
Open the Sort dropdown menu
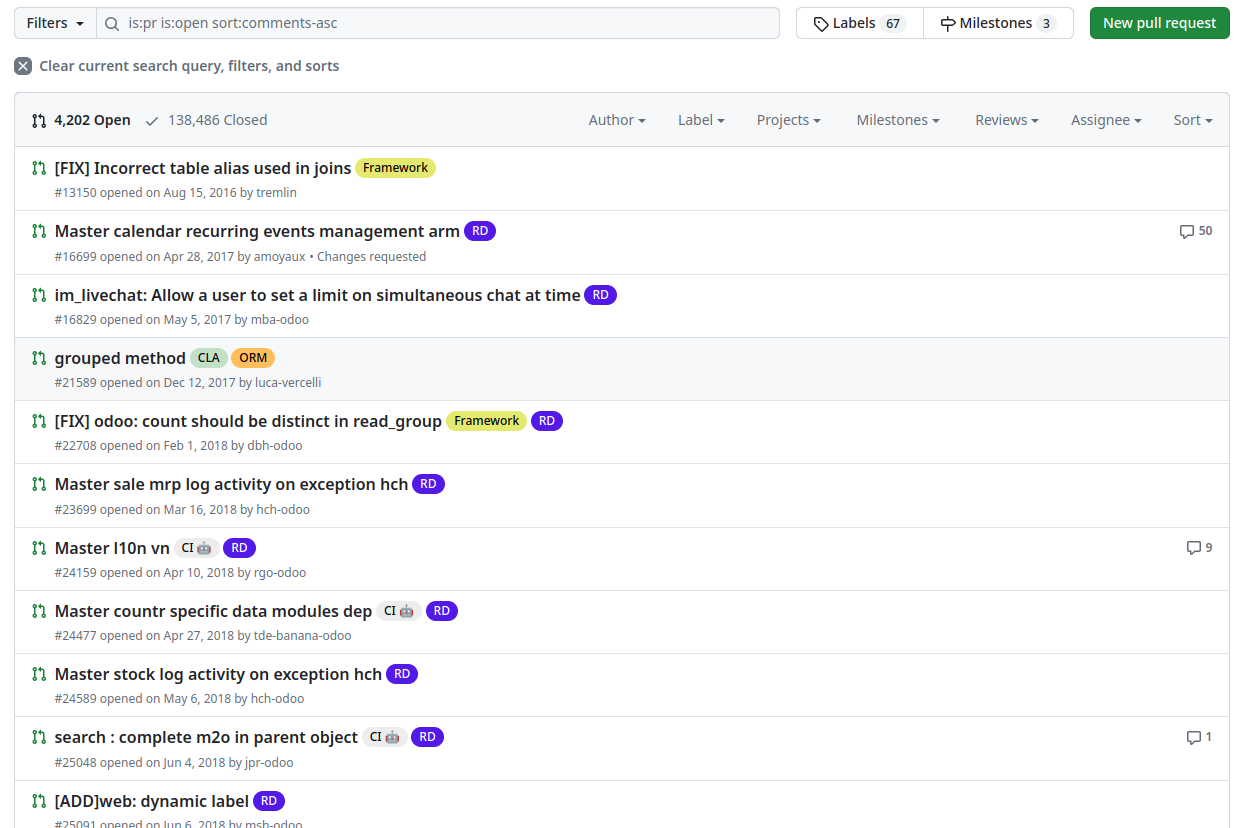tap(1193, 120)
